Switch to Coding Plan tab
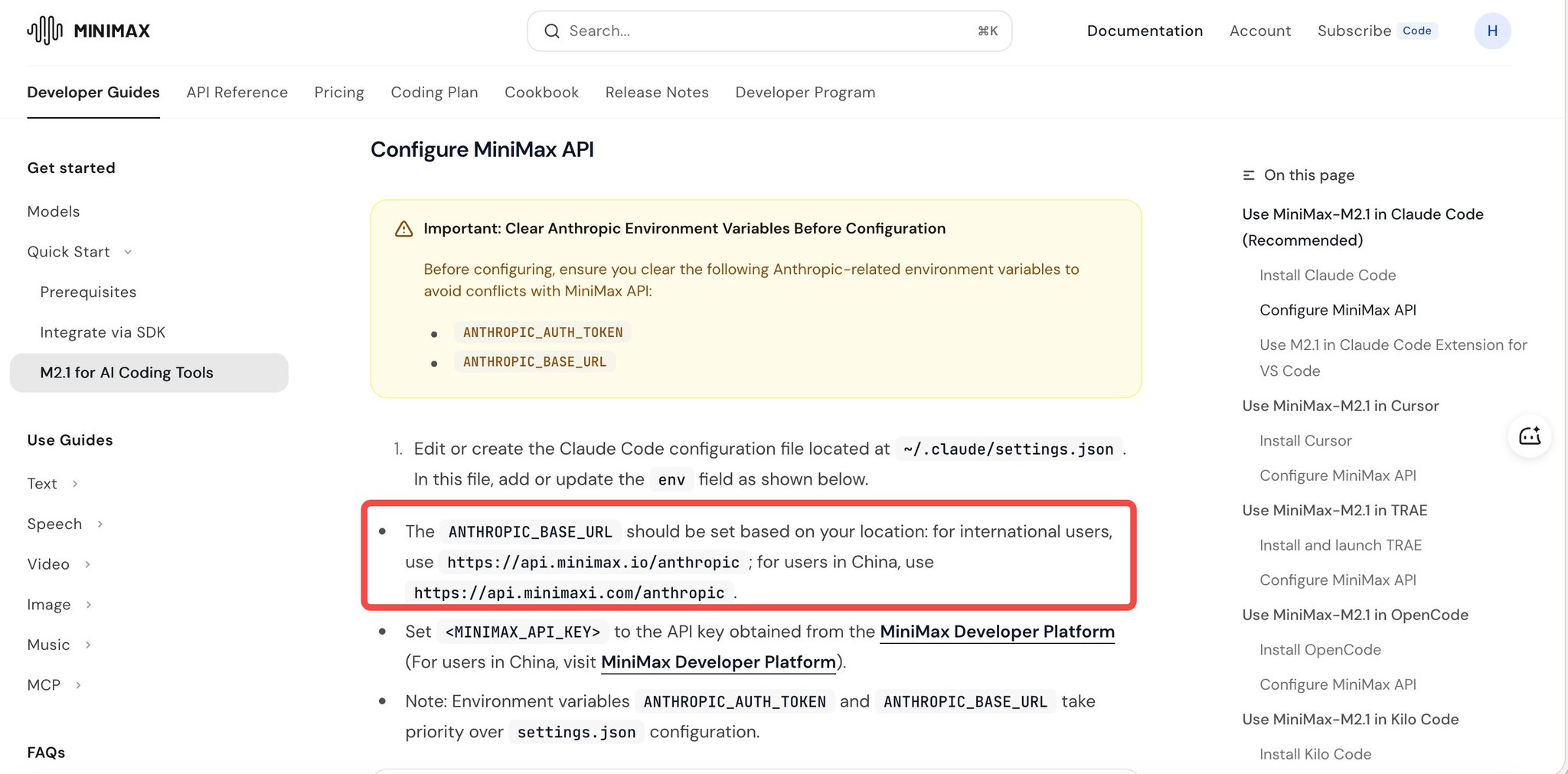Screen dimensions: 1568x774 (434, 92)
